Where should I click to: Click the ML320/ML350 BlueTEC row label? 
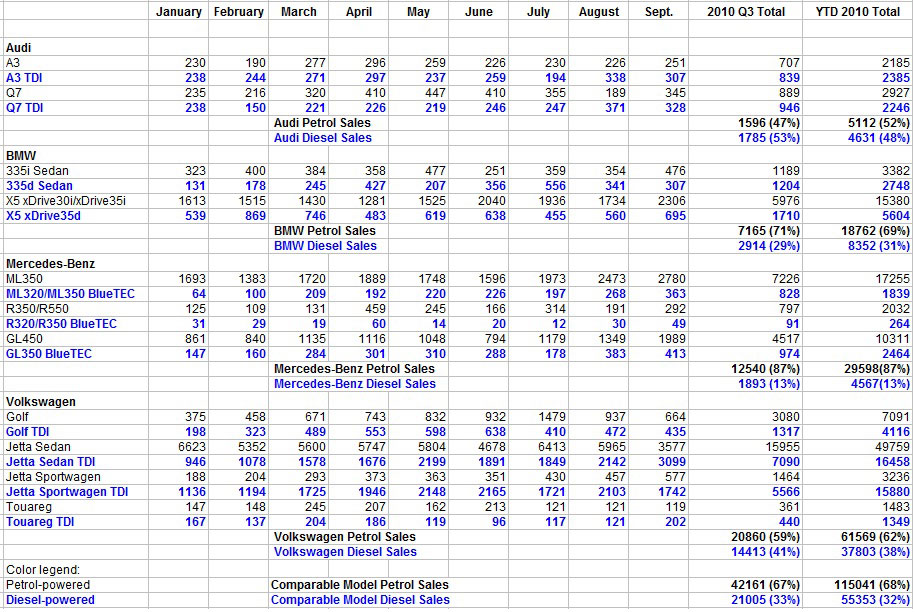[x=70, y=293]
